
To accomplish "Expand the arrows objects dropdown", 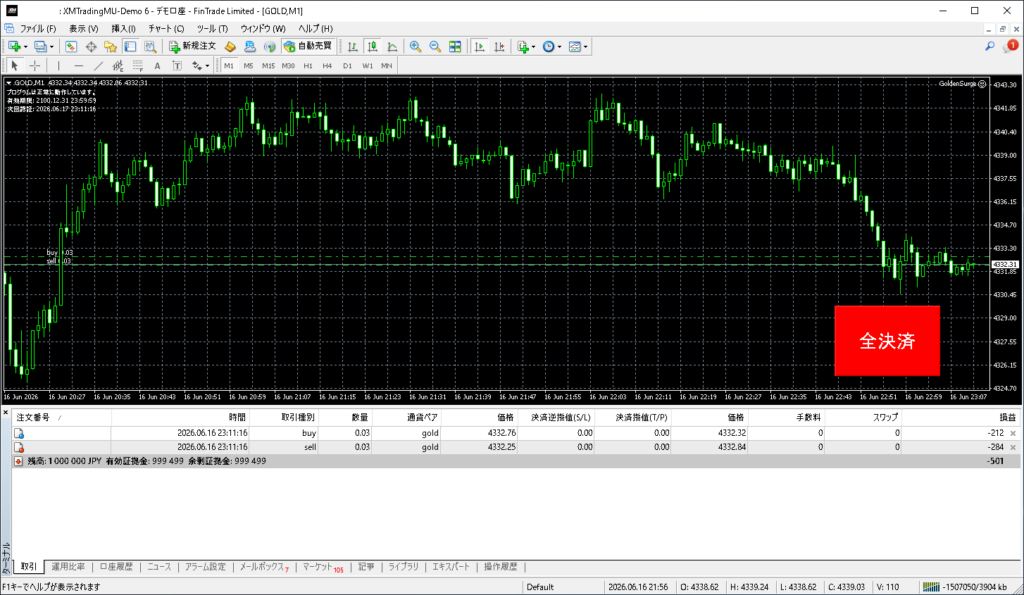I will coord(207,66).
